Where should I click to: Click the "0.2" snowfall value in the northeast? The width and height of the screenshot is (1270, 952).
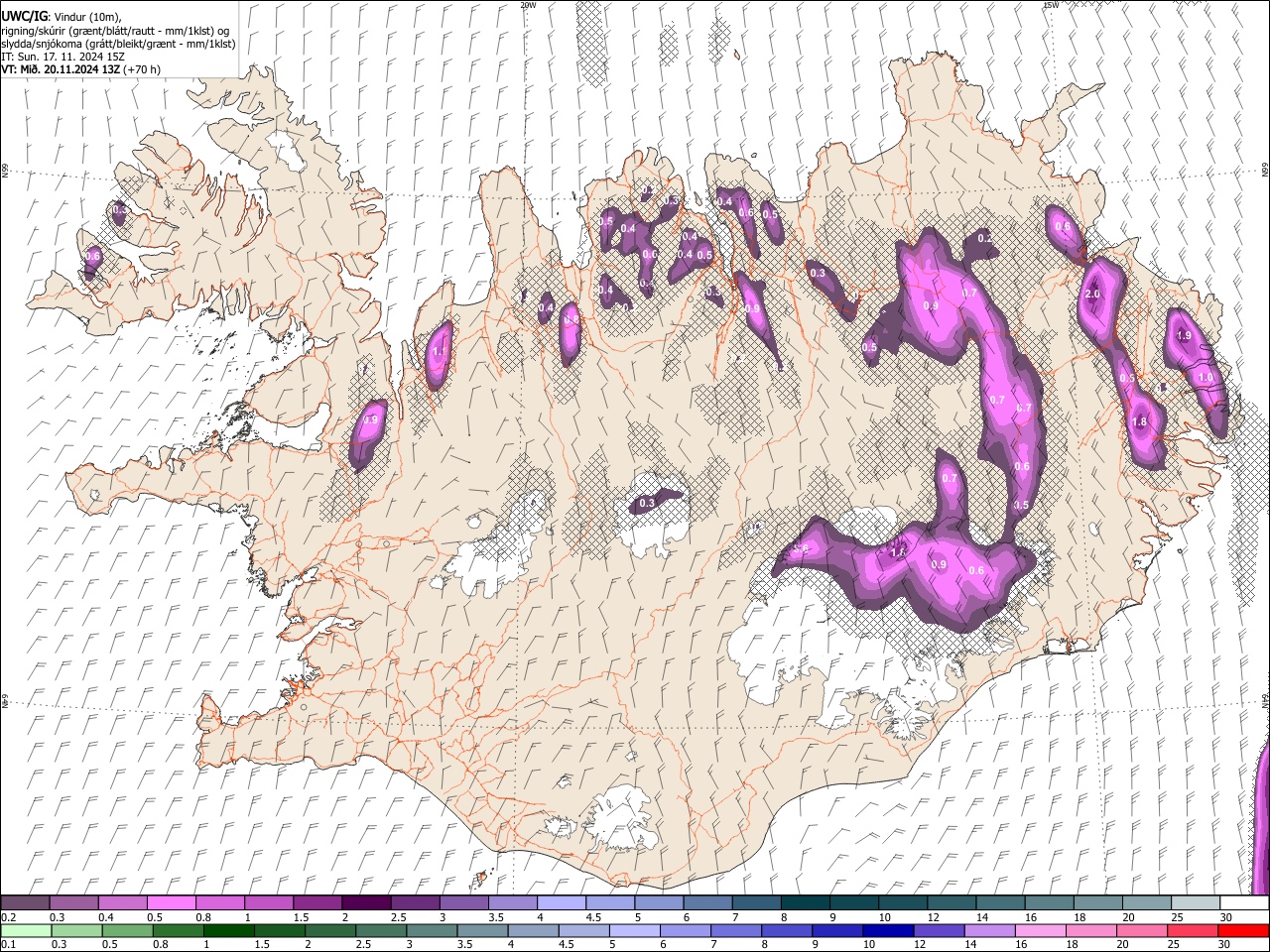(x=985, y=238)
